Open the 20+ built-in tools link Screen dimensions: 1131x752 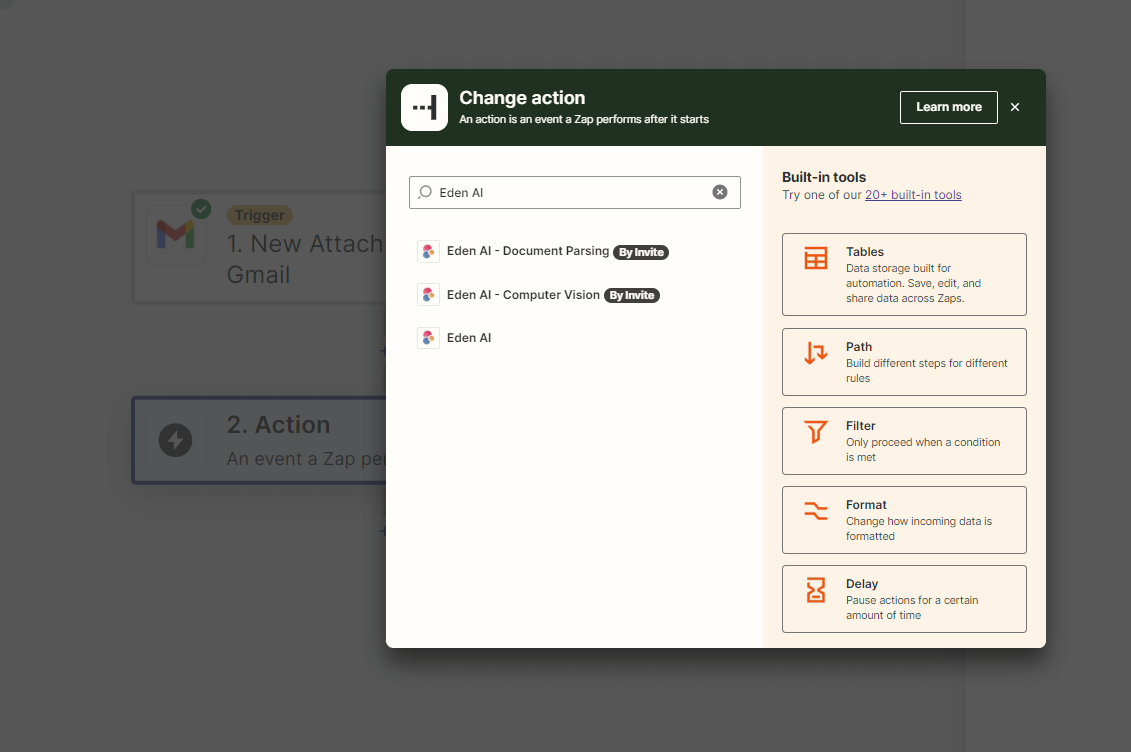click(x=913, y=195)
